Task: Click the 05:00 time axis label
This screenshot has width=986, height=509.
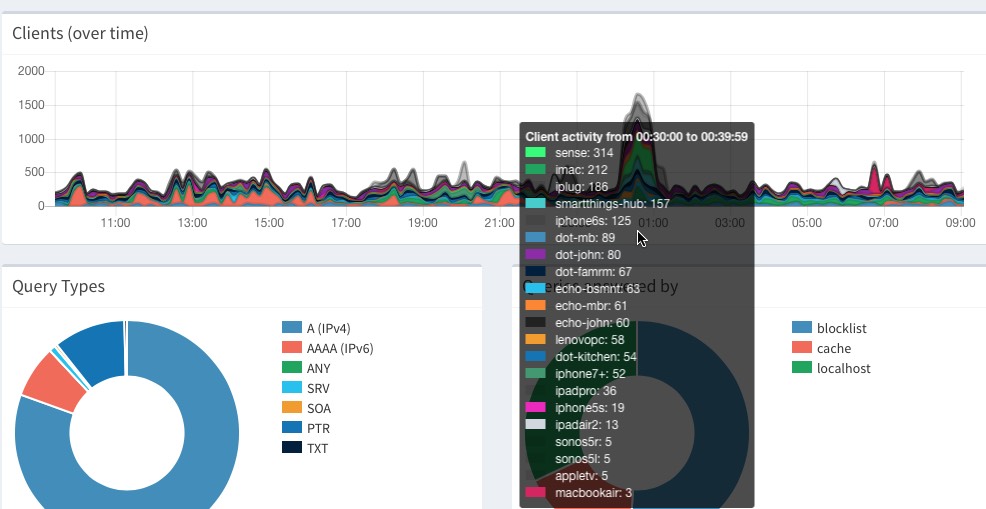Action: click(807, 223)
